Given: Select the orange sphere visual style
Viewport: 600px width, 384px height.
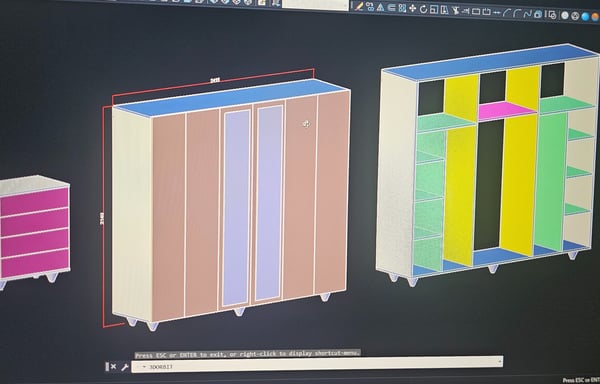Looking at the screenshot, I should tap(595, 17).
